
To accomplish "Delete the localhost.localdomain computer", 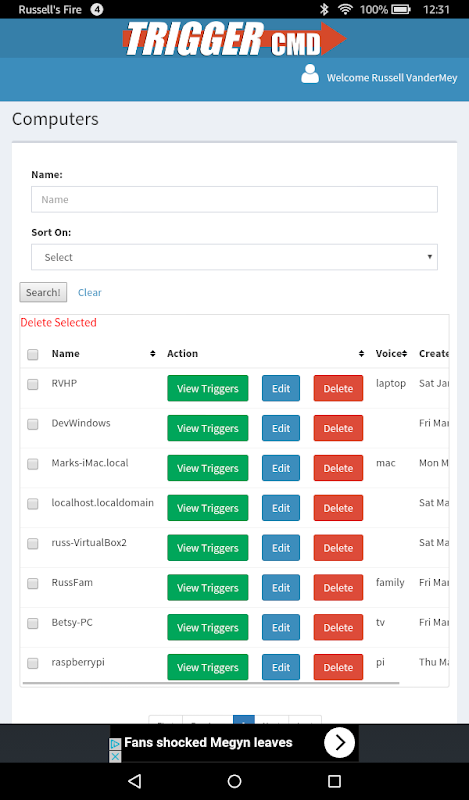I will pyautogui.click(x=338, y=508).
